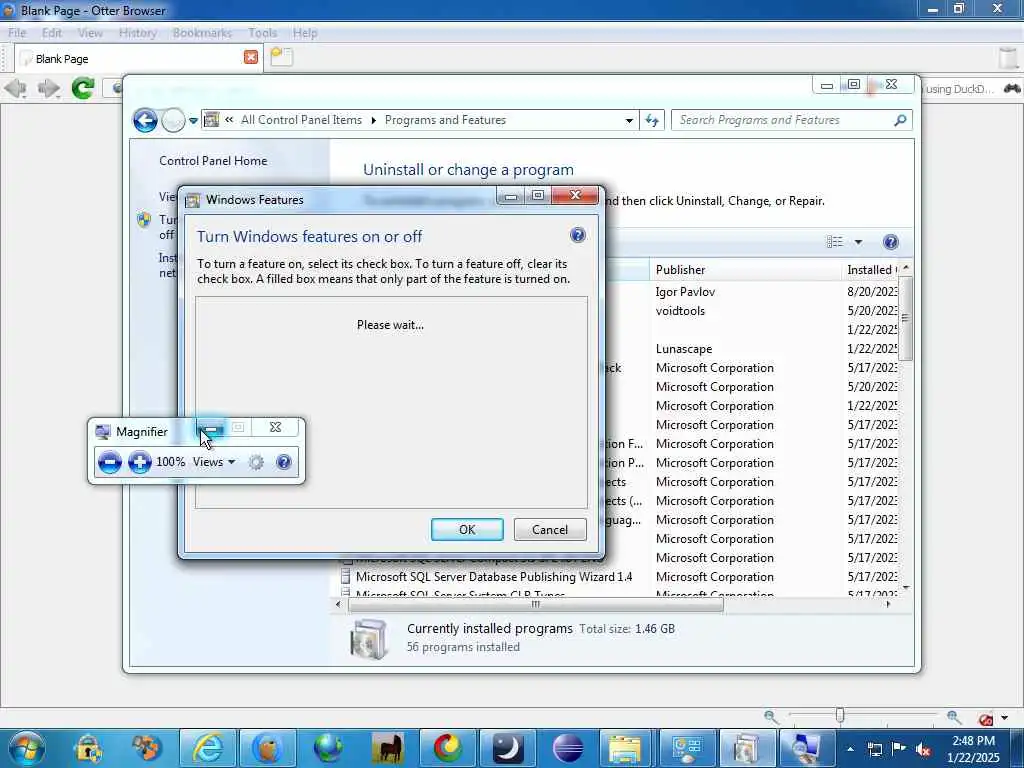Image resolution: width=1024 pixels, height=768 pixels.
Task: Open Magnifier Views dropdown
Action: (214, 462)
